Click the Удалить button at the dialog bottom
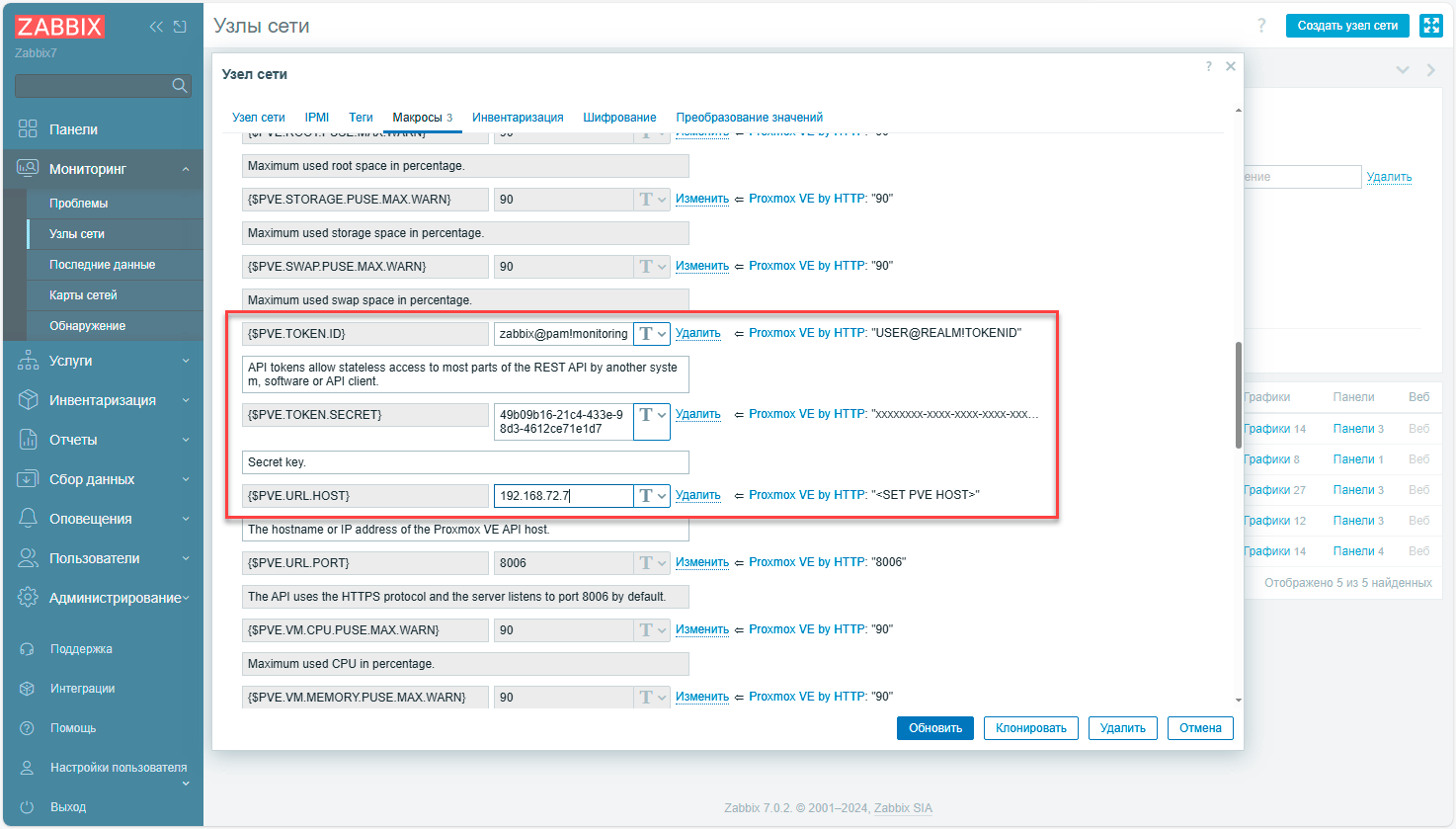This screenshot has height=829, width=1456. (x=1123, y=728)
